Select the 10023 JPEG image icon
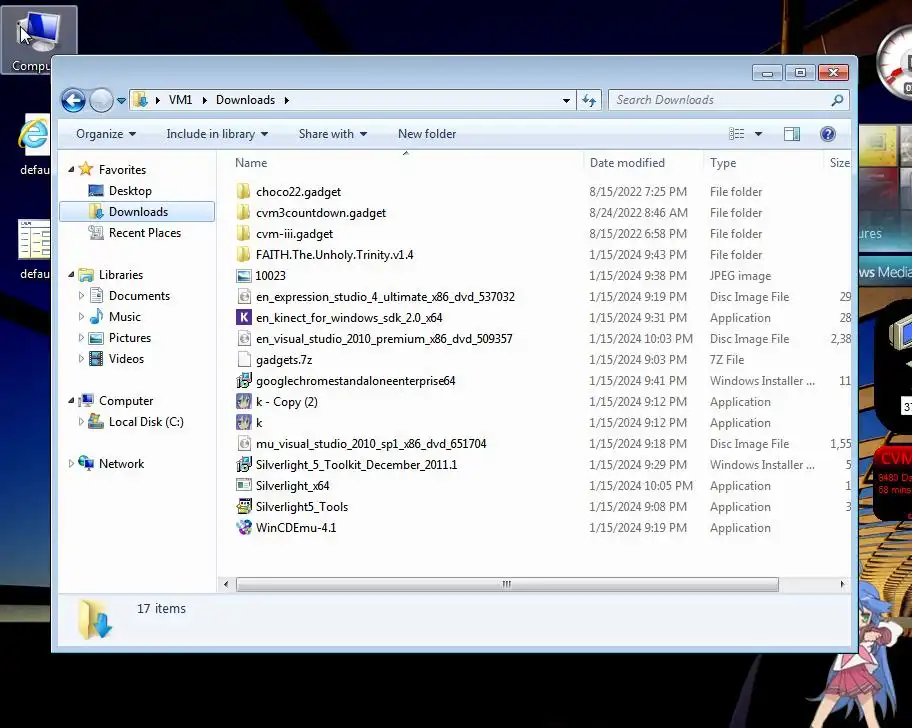Image resolution: width=912 pixels, height=728 pixels. (244, 276)
